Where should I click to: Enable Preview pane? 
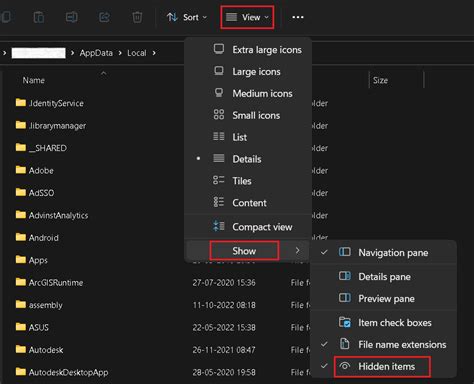coord(383,299)
